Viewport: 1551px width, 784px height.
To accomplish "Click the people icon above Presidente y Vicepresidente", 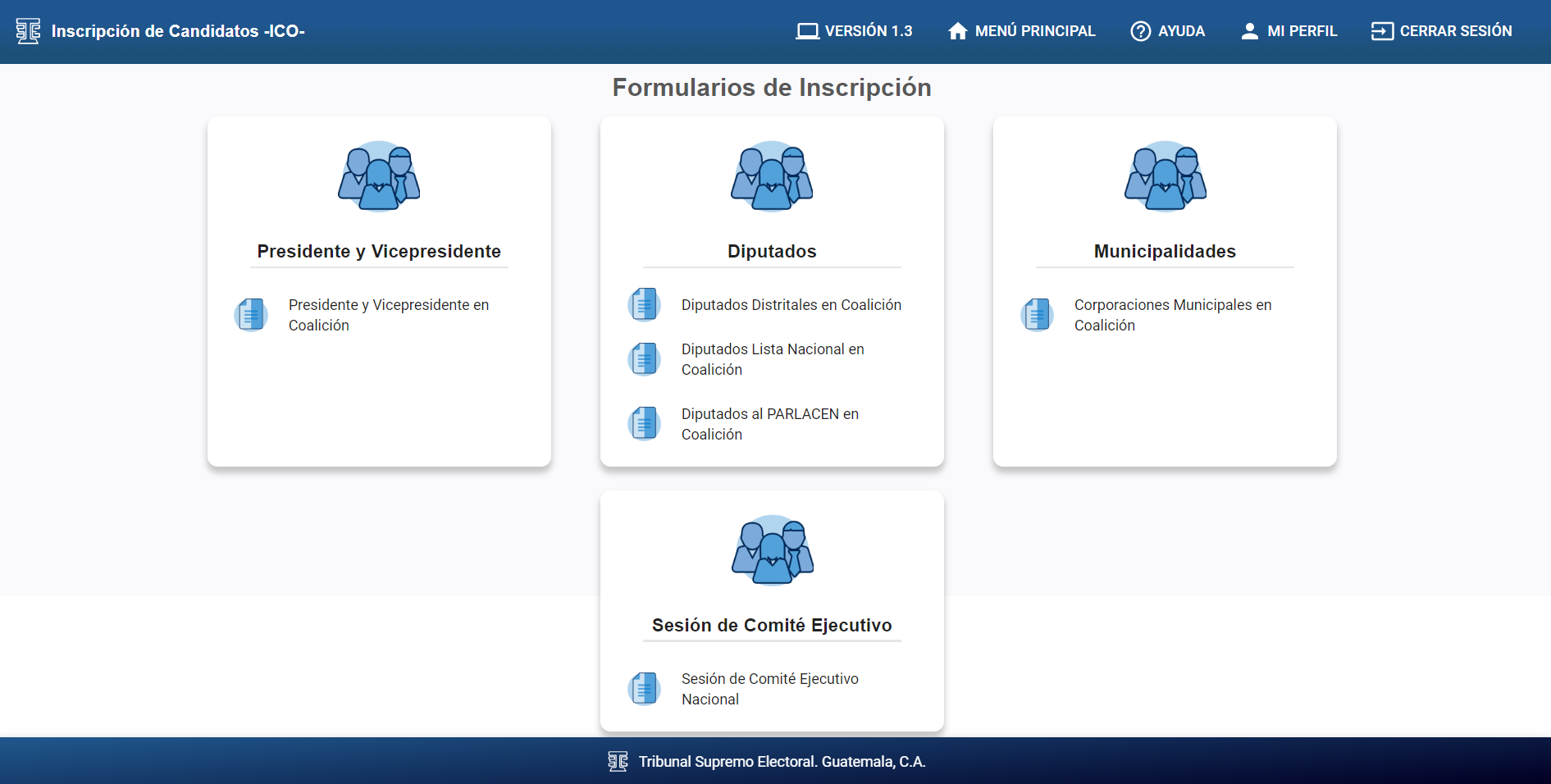I will (x=379, y=177).
